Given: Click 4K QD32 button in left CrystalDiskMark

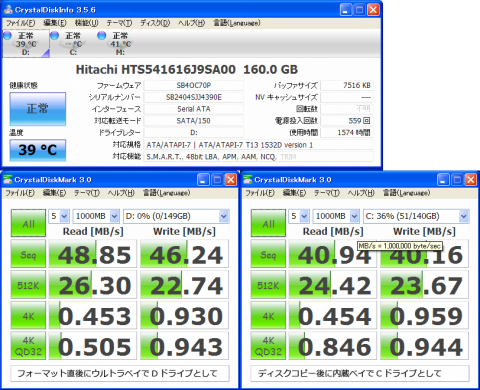Looking at the screenshot, I should coord(28,346).
